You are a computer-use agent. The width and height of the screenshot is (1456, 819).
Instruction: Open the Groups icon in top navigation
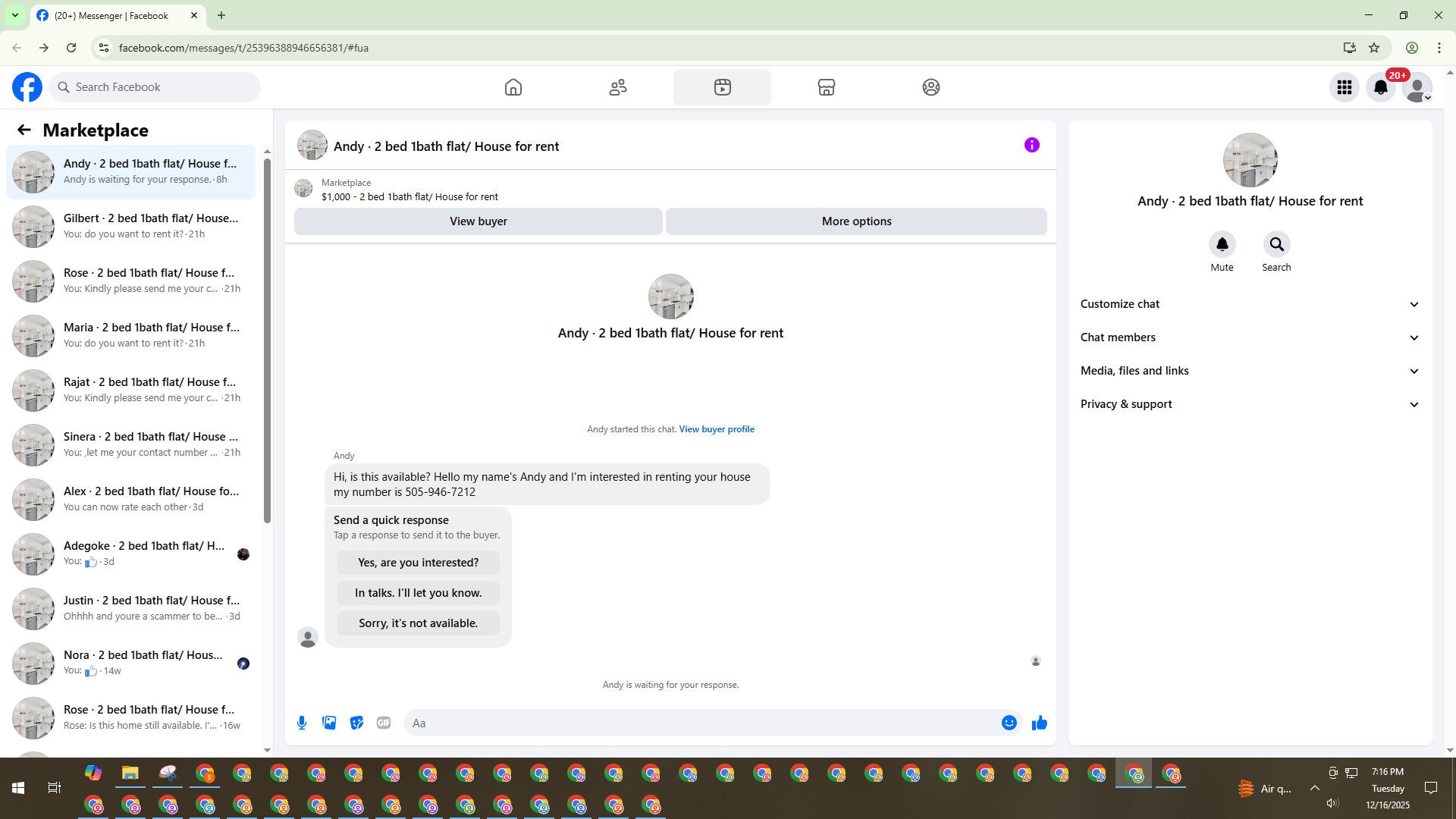point(931,87)
